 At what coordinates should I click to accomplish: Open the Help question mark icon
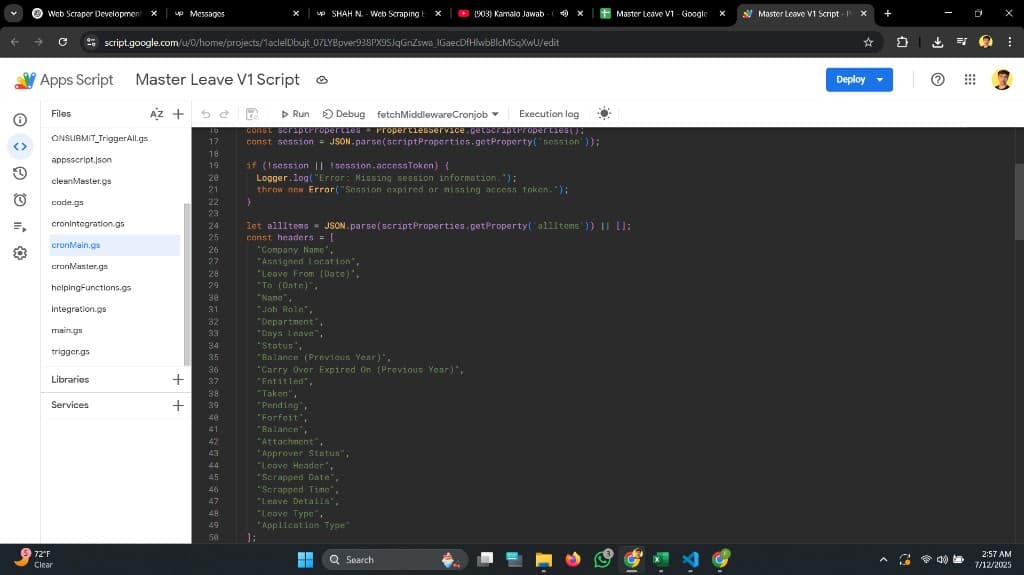coord(937,80)
